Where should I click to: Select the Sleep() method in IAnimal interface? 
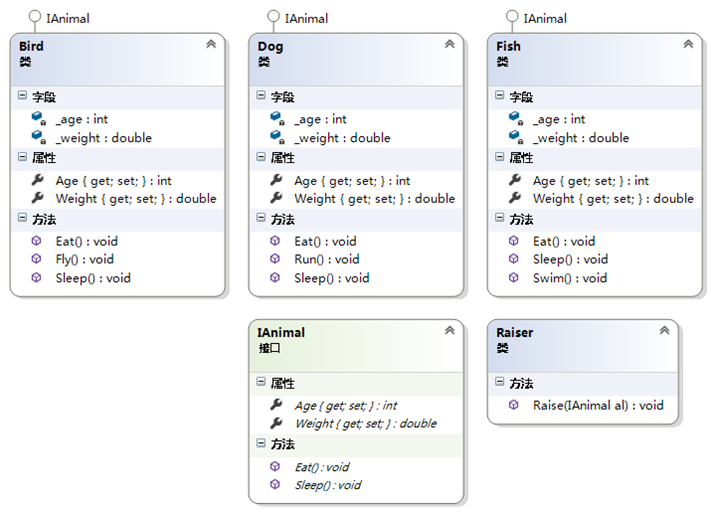click(x=328, y=485)
